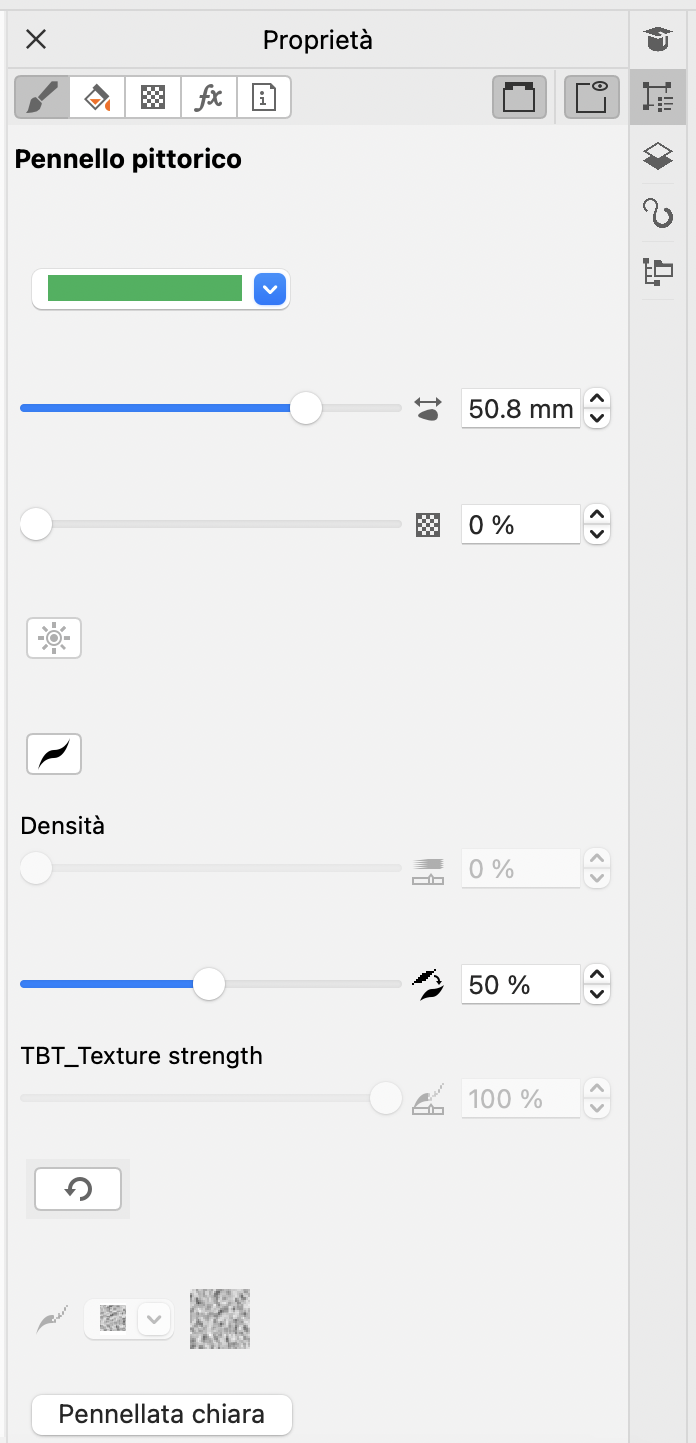The height and width of the screenshot is (1443, 696).
Task: Select the Properties docker icon in sidebar
Action: pyautogui.click(x=658, y=97)
